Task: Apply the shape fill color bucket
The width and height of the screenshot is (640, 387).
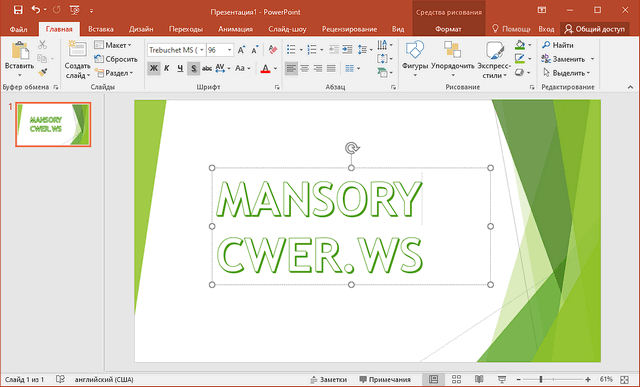Action: click(520, 45)
